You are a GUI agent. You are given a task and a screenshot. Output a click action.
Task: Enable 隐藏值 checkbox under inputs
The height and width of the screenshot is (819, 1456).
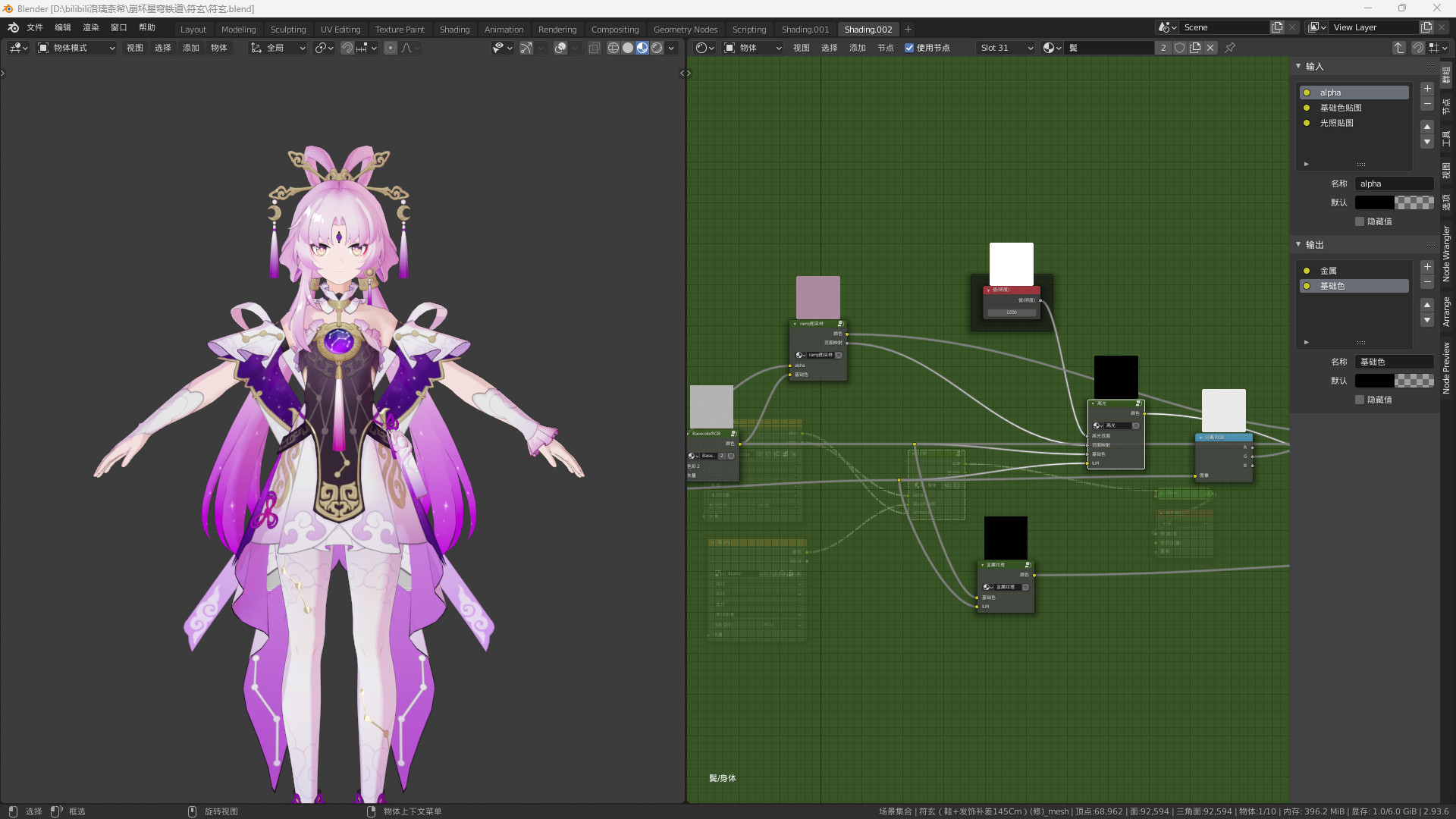point(1360,221)
